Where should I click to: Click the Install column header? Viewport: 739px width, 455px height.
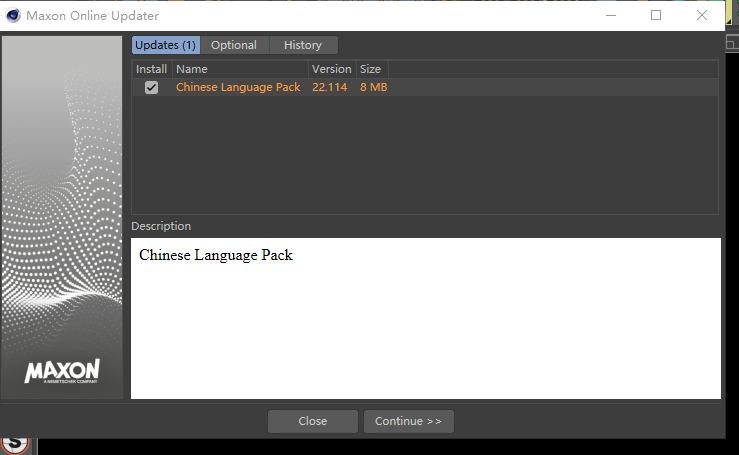152,69
